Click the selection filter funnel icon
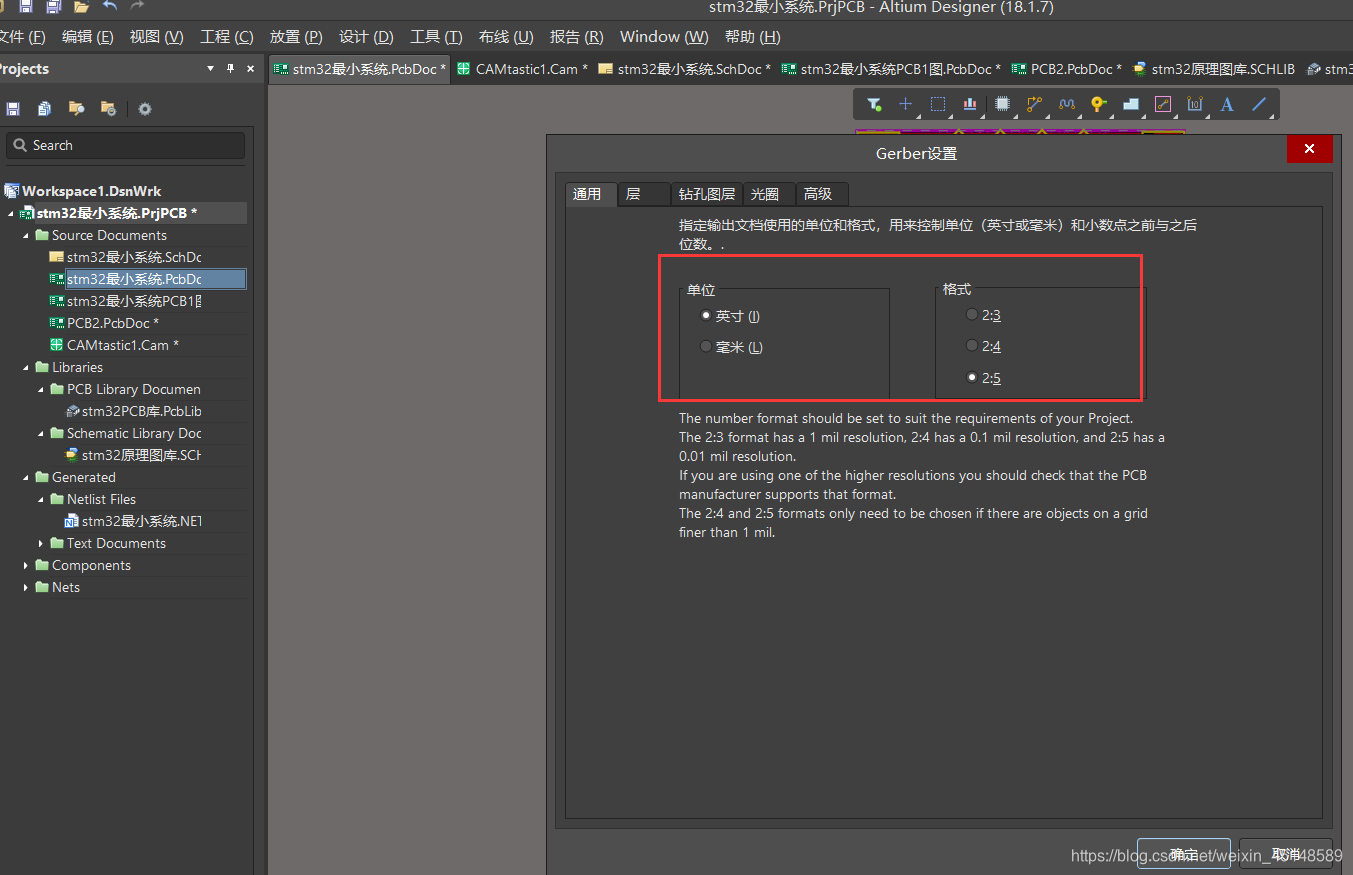This screenshot has height=875, width=1353. point(874,104)
